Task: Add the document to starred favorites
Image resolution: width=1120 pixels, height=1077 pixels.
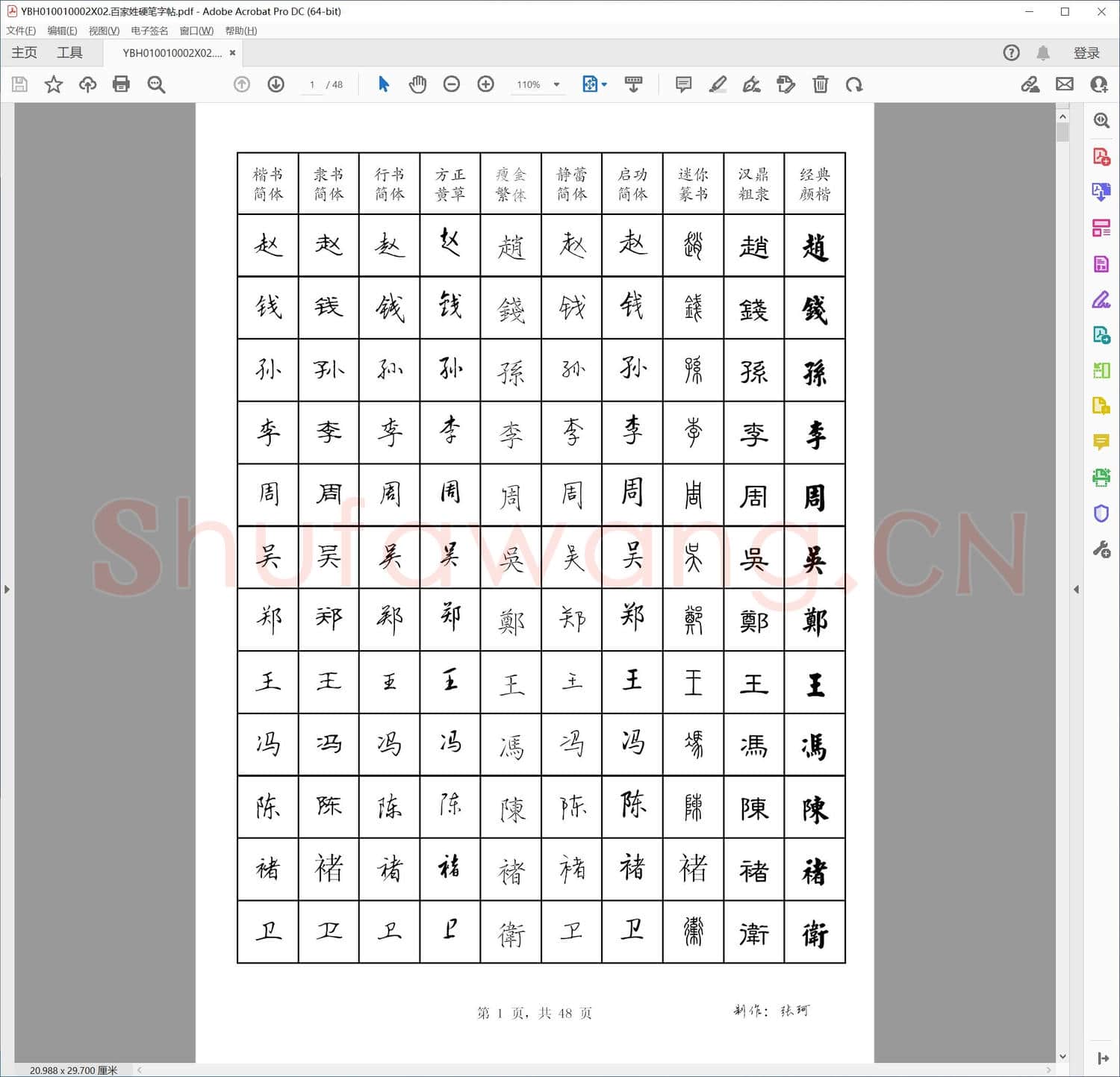Action: coord(54,84)
